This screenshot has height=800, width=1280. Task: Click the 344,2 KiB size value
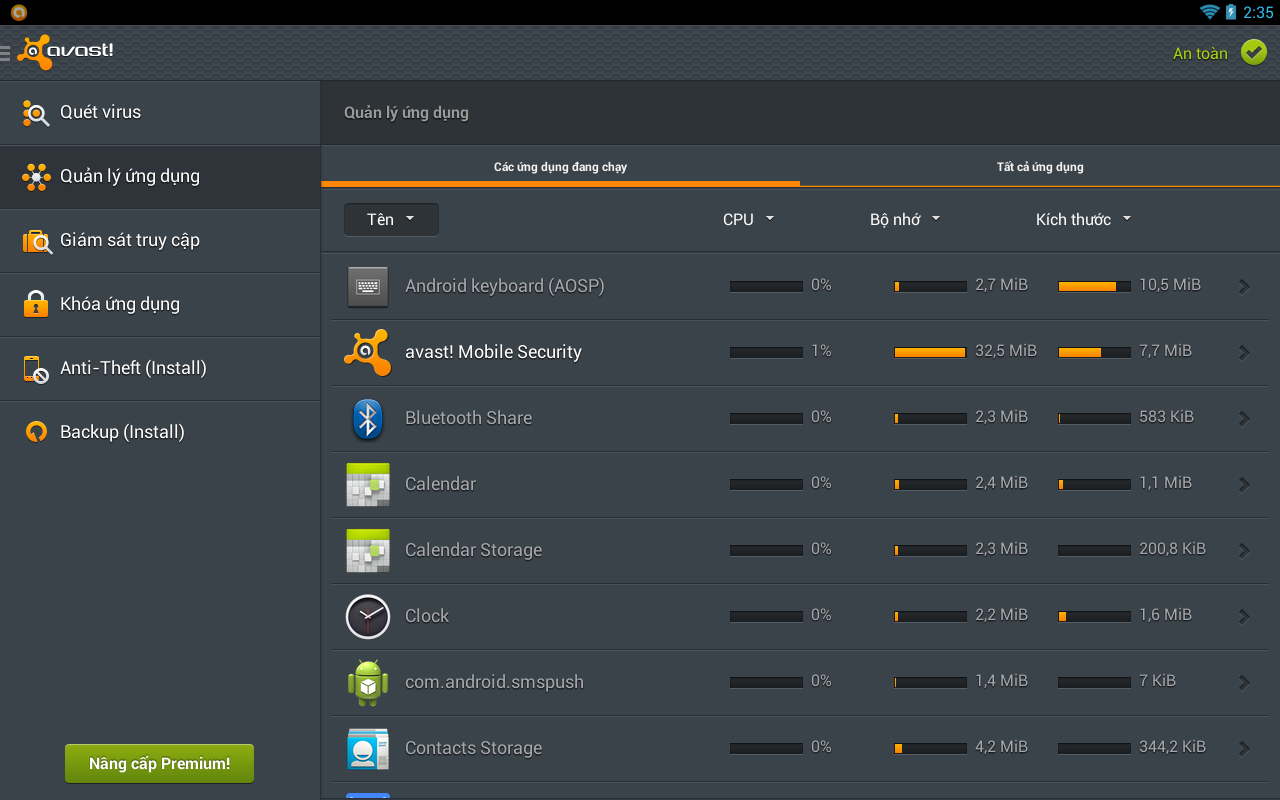(x=1172, y=747)
